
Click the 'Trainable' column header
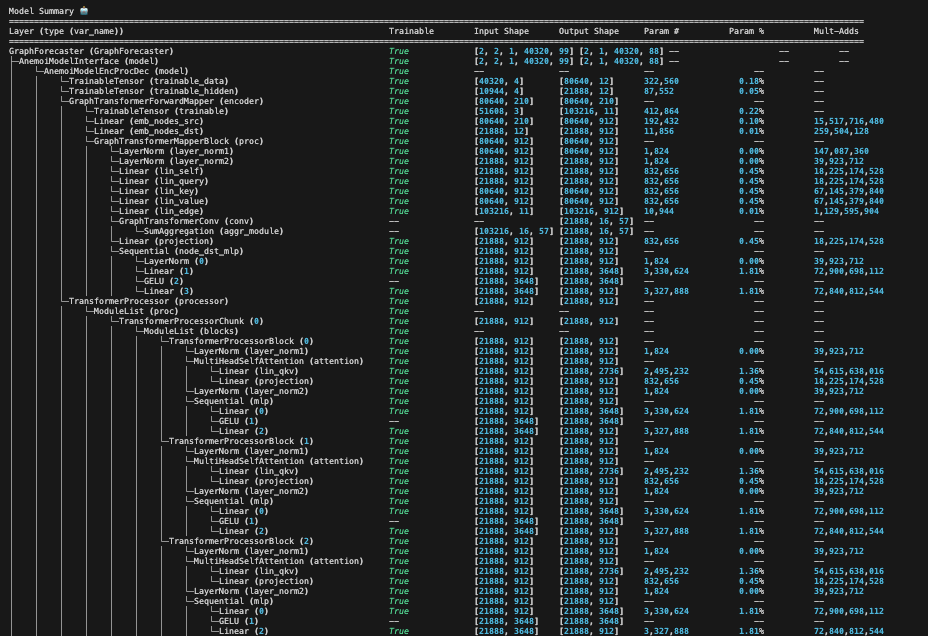[x=411, y=31]
